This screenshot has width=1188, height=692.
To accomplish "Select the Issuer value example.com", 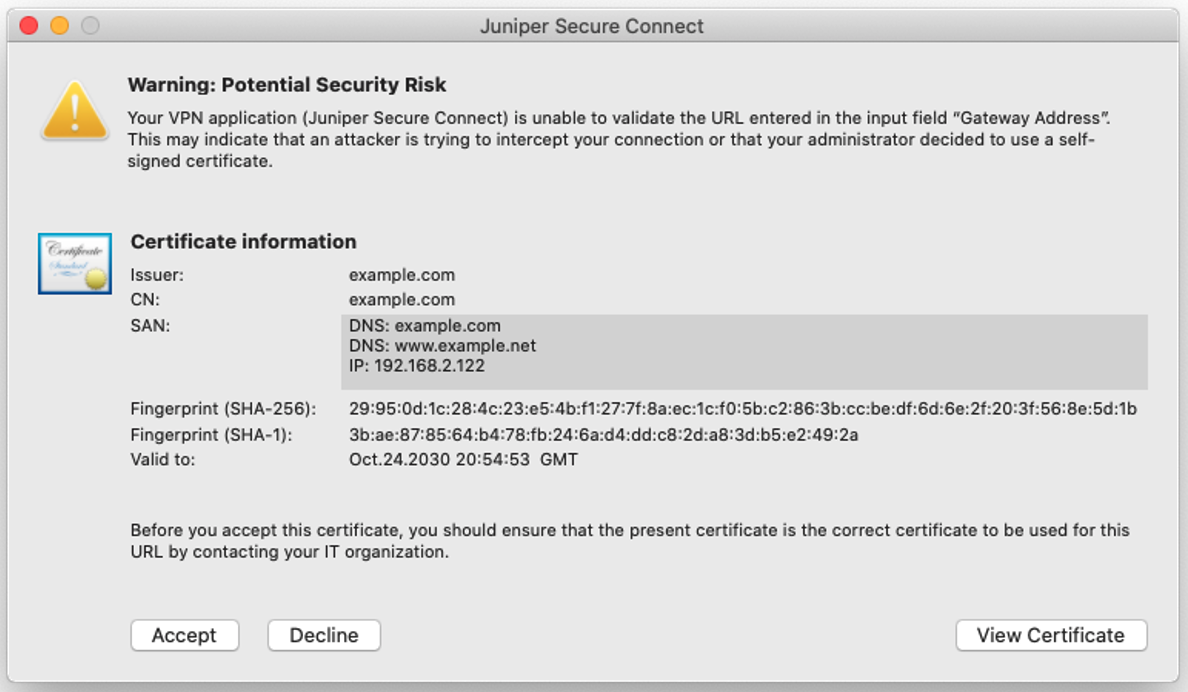I will click(x=402, y=275).
